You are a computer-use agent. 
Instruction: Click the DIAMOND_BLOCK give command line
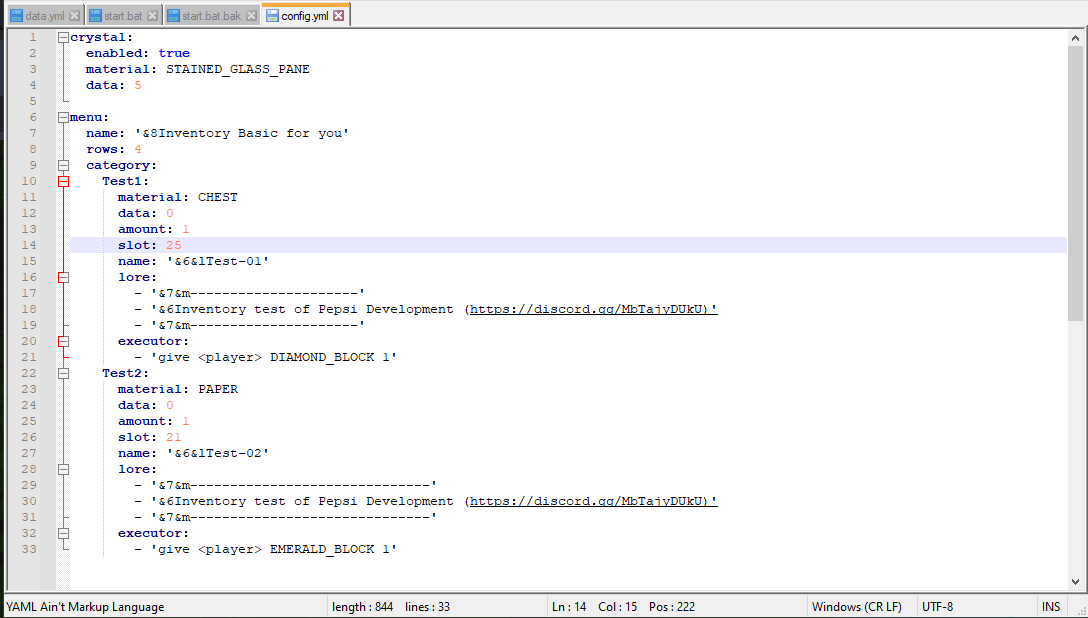click(x=266, y=357)
